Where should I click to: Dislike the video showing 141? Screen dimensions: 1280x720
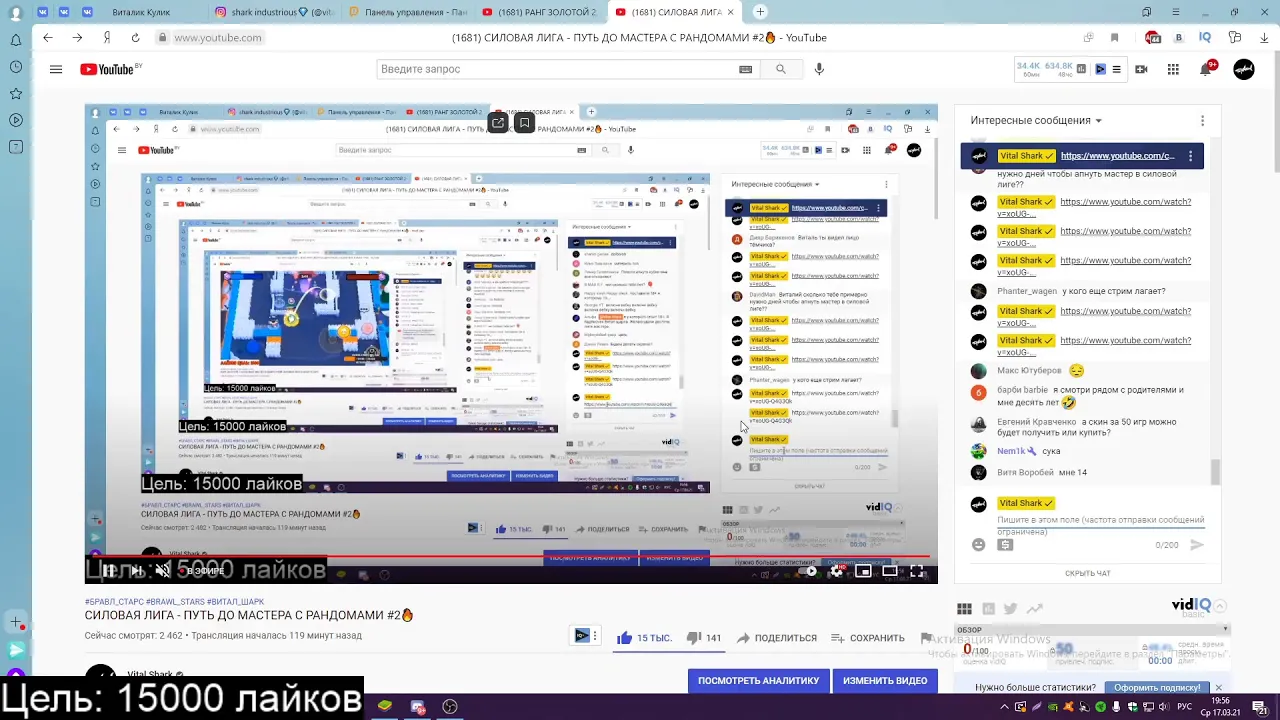click(704, 638)
